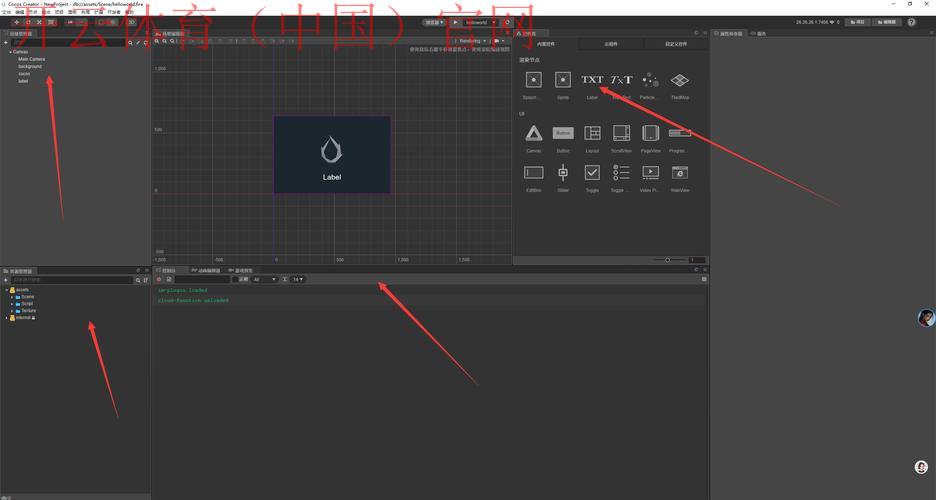Pick the TiledMap node icon
Viewport: 936px width, 500px height.
(x=680, y=80)
